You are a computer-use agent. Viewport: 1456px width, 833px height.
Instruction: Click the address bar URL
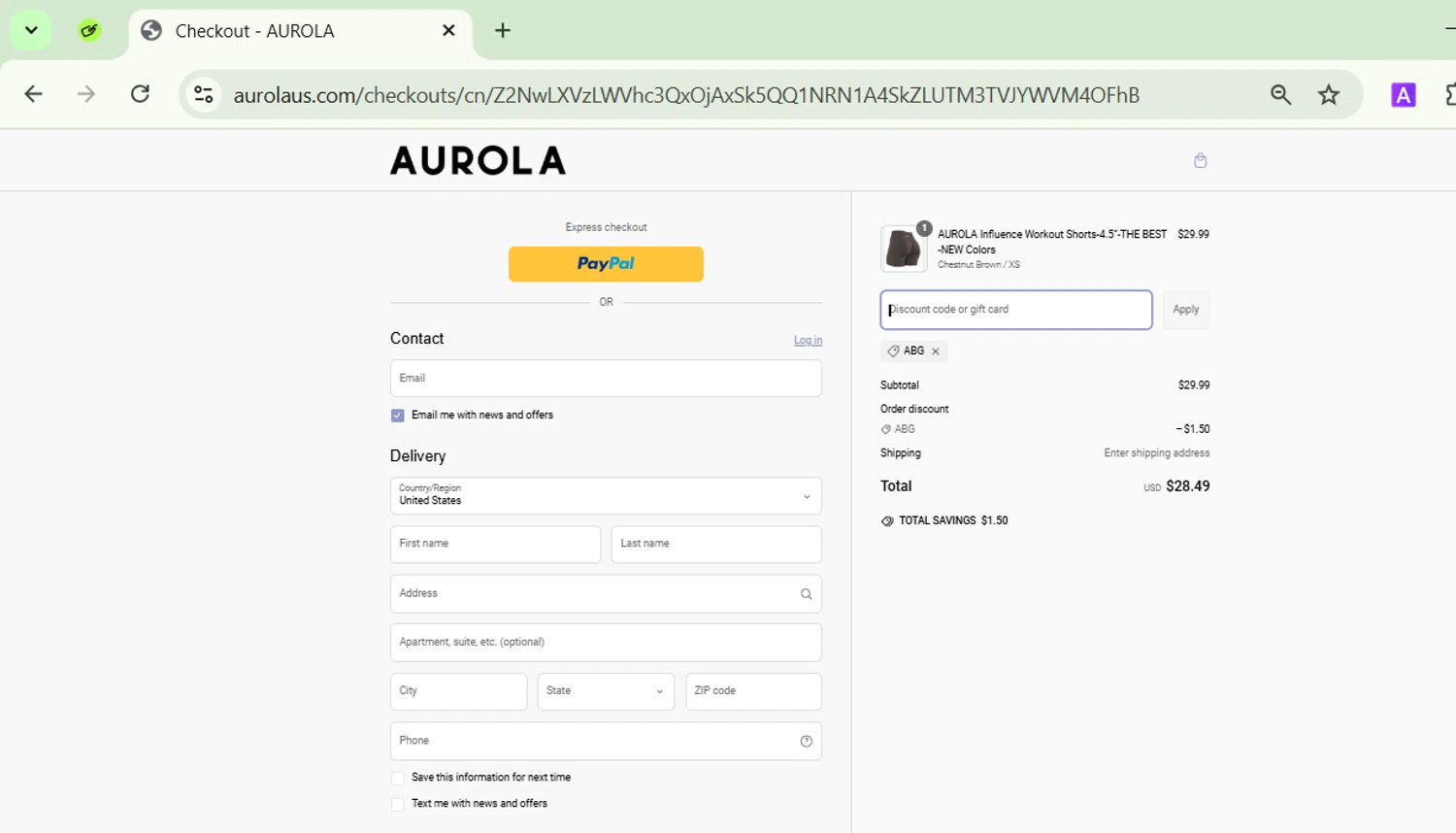pos(686,95)
